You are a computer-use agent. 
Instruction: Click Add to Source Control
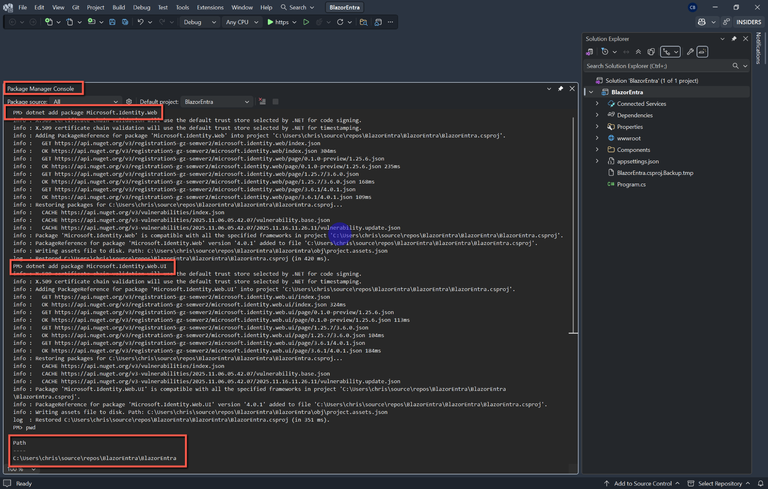coord(641,483)
